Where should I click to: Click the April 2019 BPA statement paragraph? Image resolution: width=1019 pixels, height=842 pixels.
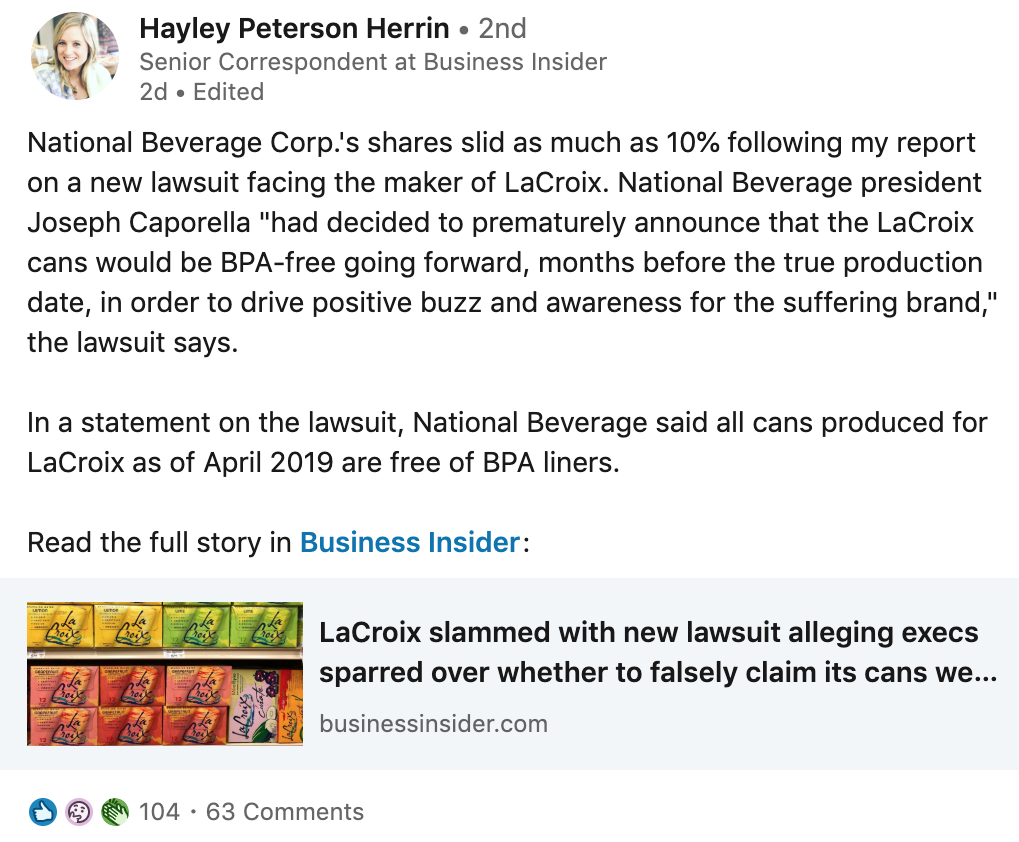coord(505,444)
